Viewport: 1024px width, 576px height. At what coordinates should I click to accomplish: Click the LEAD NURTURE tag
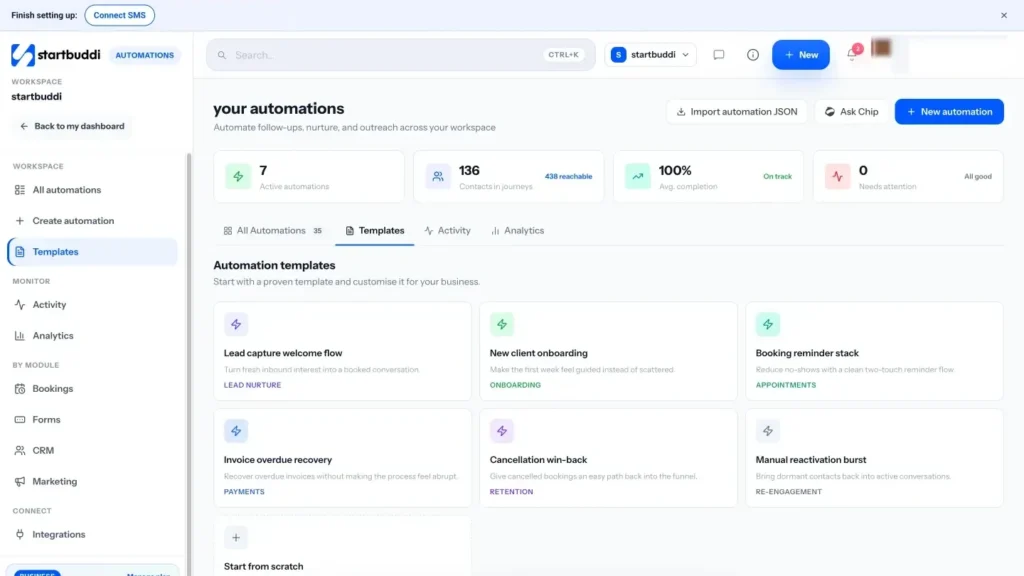click(x=252, y=385)
